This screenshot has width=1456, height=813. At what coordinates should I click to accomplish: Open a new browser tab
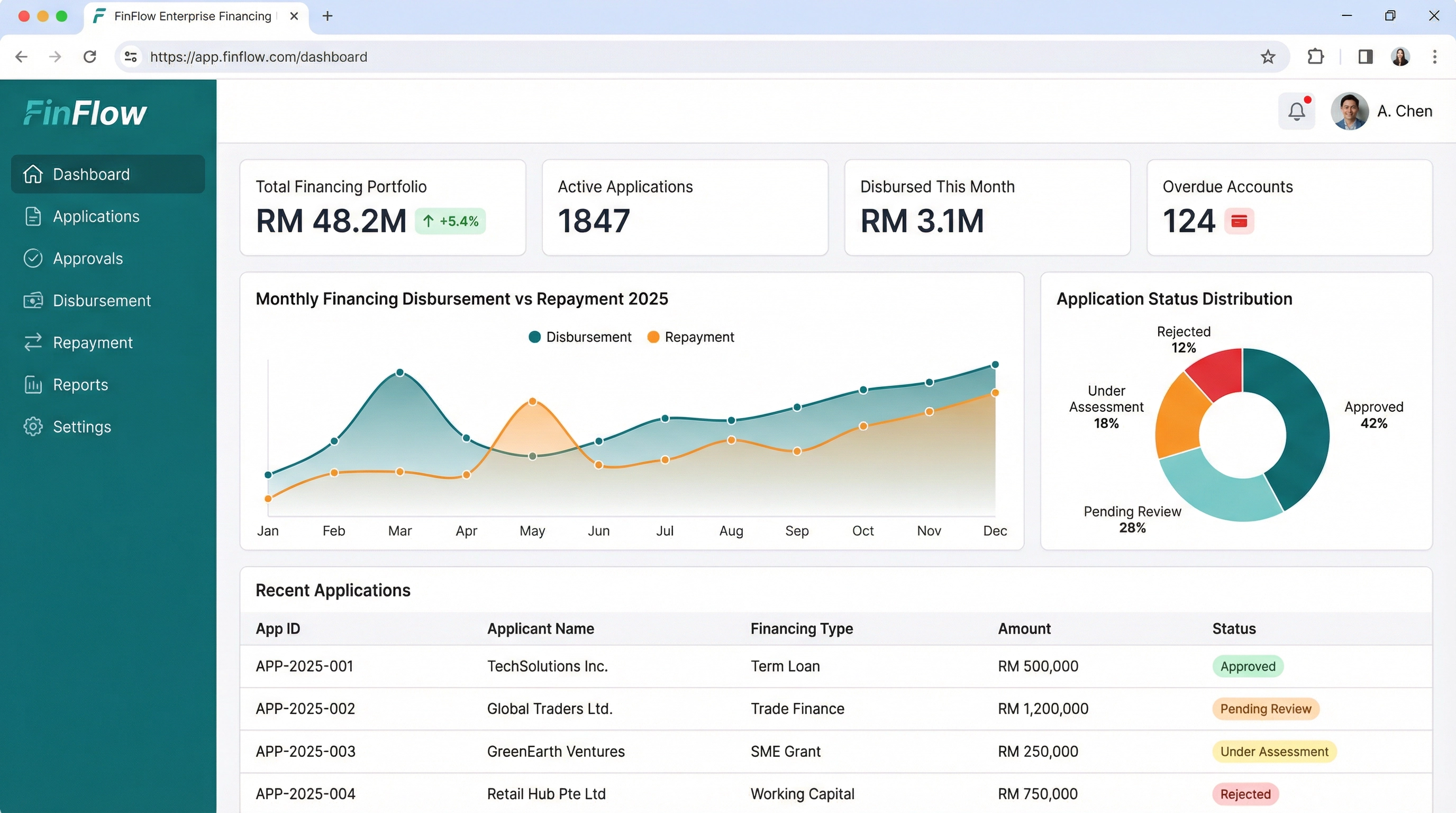[326, 16]
